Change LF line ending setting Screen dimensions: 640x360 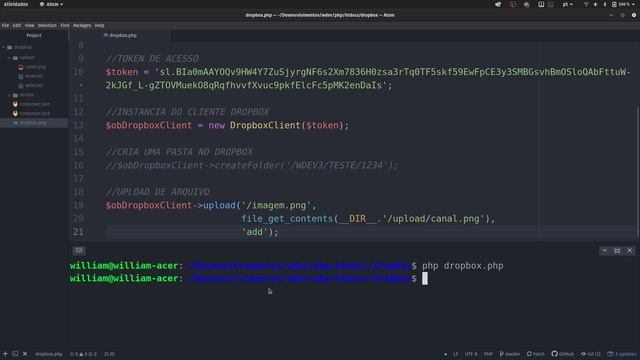coord(456,354)
